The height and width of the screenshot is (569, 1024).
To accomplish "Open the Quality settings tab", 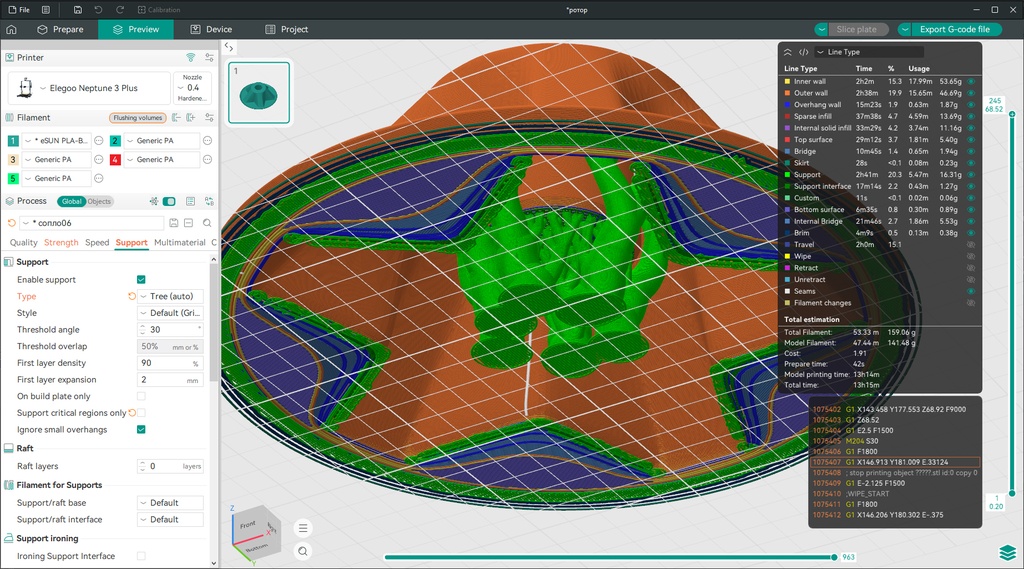I will coord(24,242).
